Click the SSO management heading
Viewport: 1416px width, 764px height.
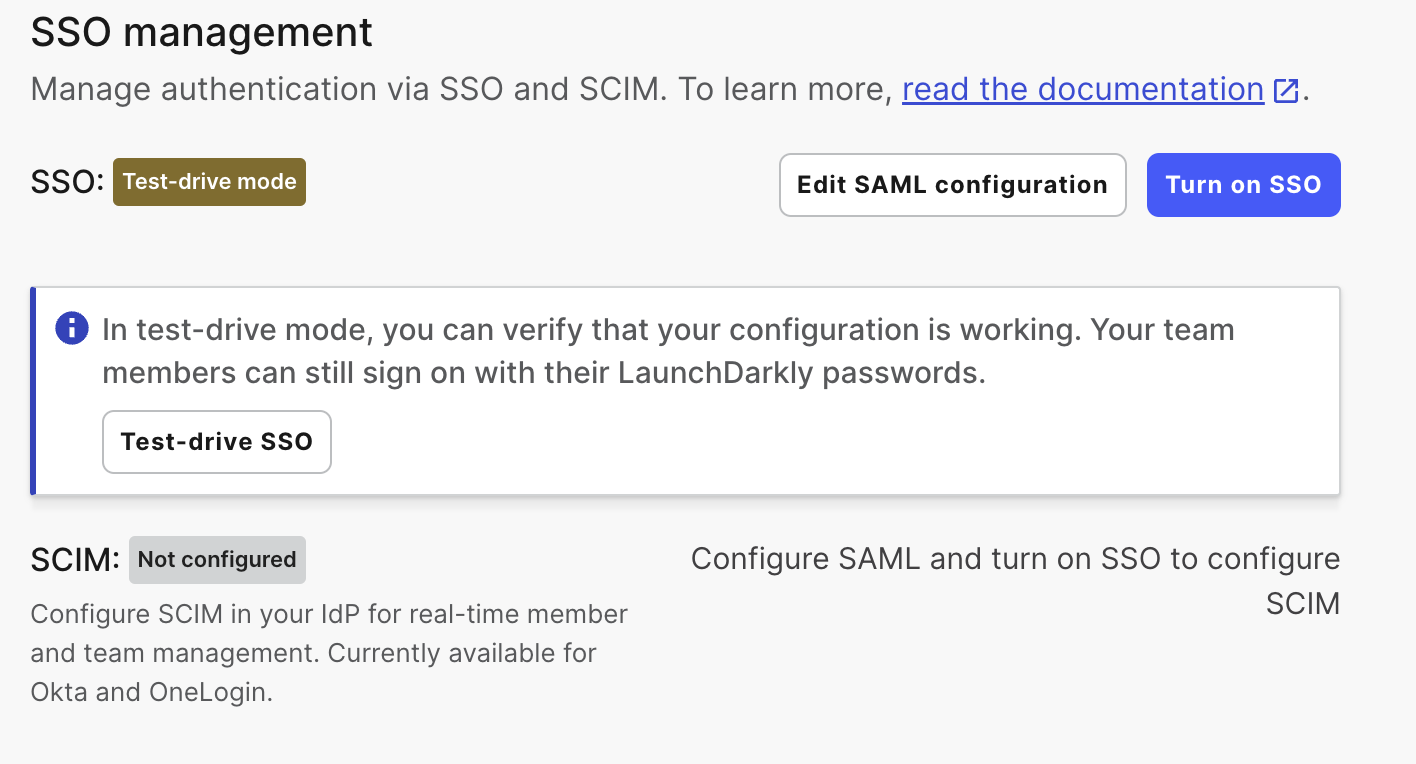point(200,32)
